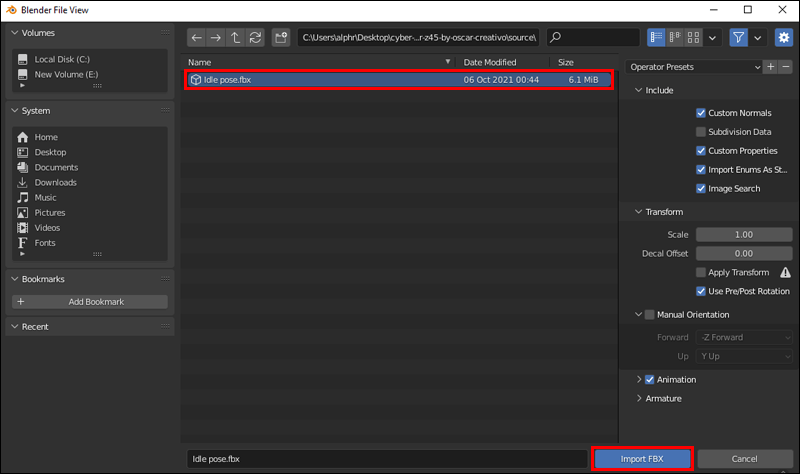
Task: Toggle Custom Normals checkbox
Action: [701, 113]
